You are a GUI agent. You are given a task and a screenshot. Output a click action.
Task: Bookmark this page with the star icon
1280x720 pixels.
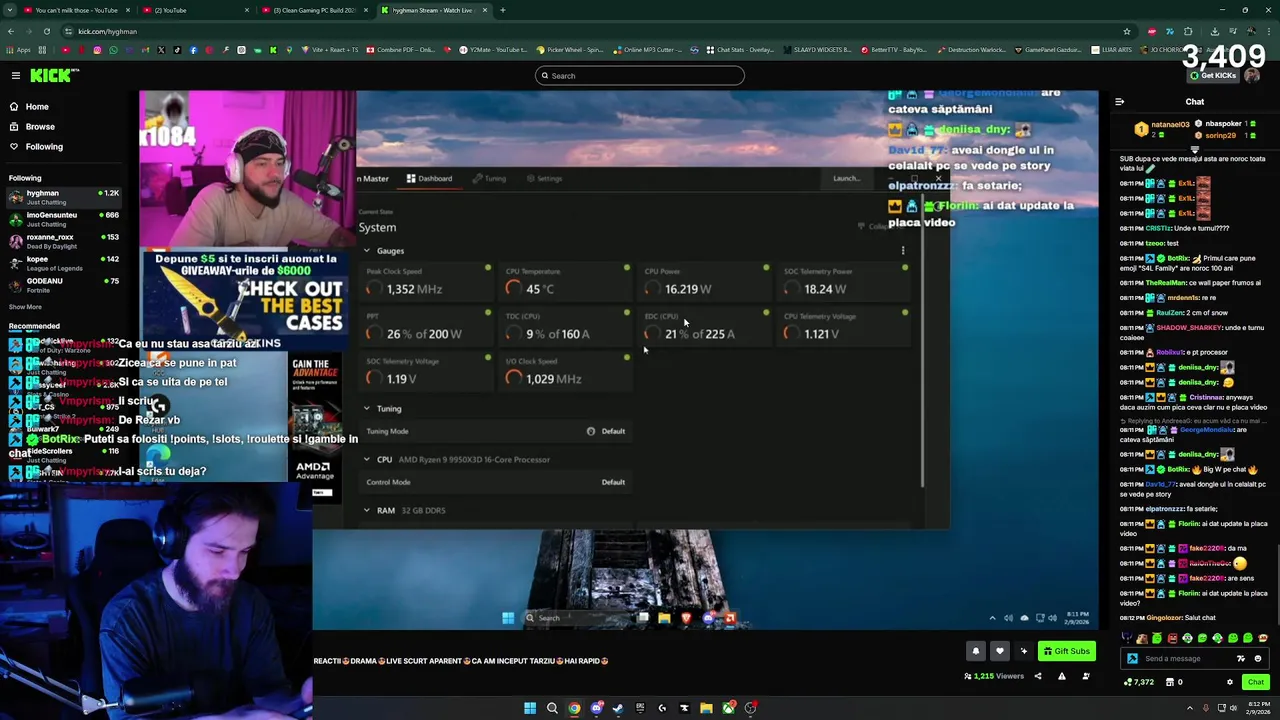click(1127, 31)
